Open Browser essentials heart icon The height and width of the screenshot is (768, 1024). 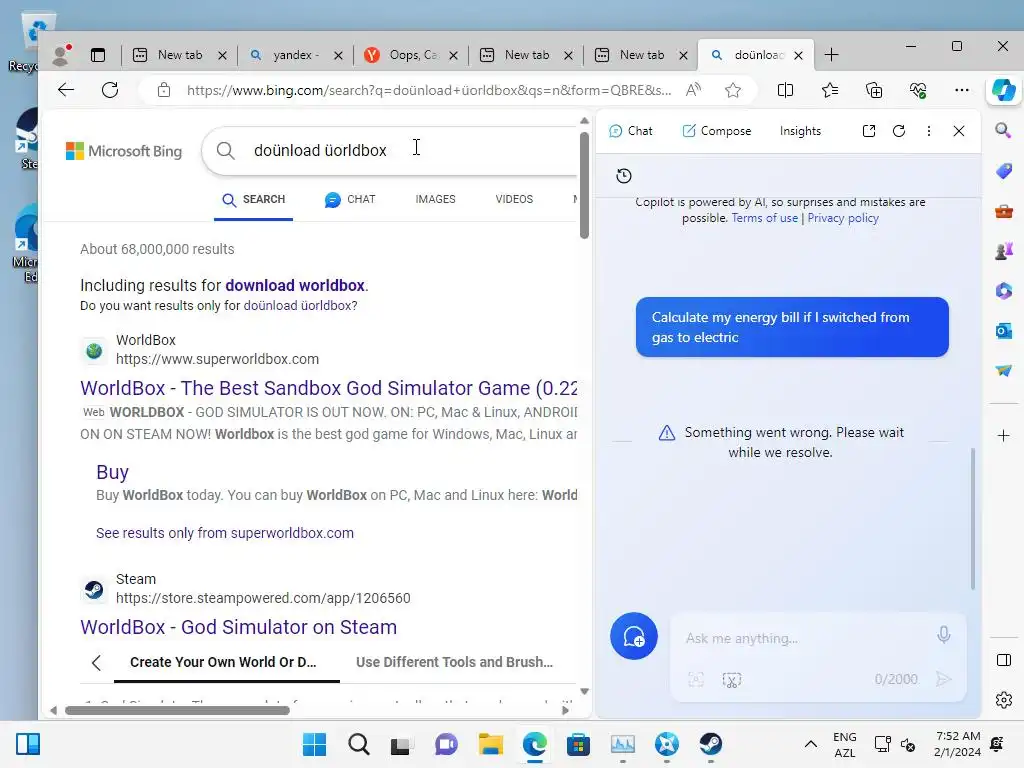(918, 90)
